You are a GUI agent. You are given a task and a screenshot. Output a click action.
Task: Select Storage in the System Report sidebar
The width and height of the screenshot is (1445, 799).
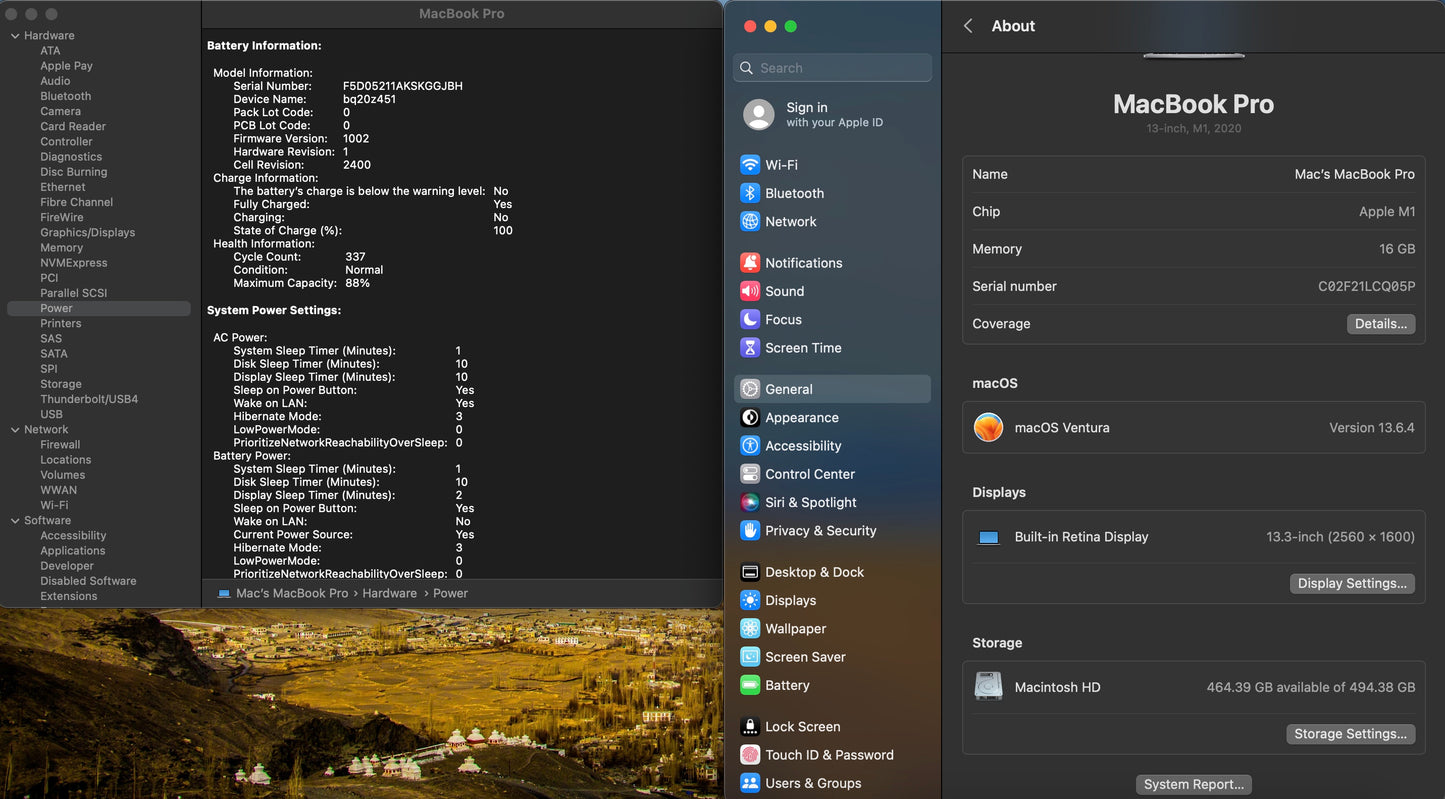pyautogui.click(x=61, y=384)
